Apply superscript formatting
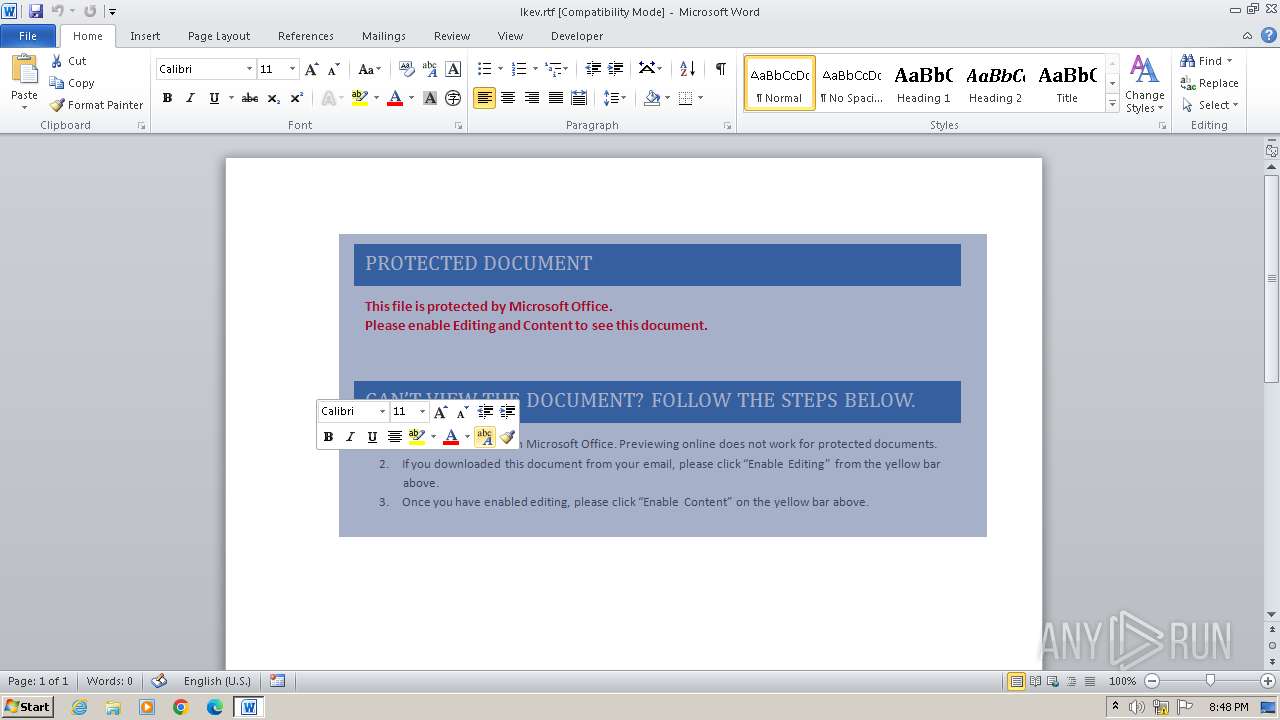 [x=297, y=98]
